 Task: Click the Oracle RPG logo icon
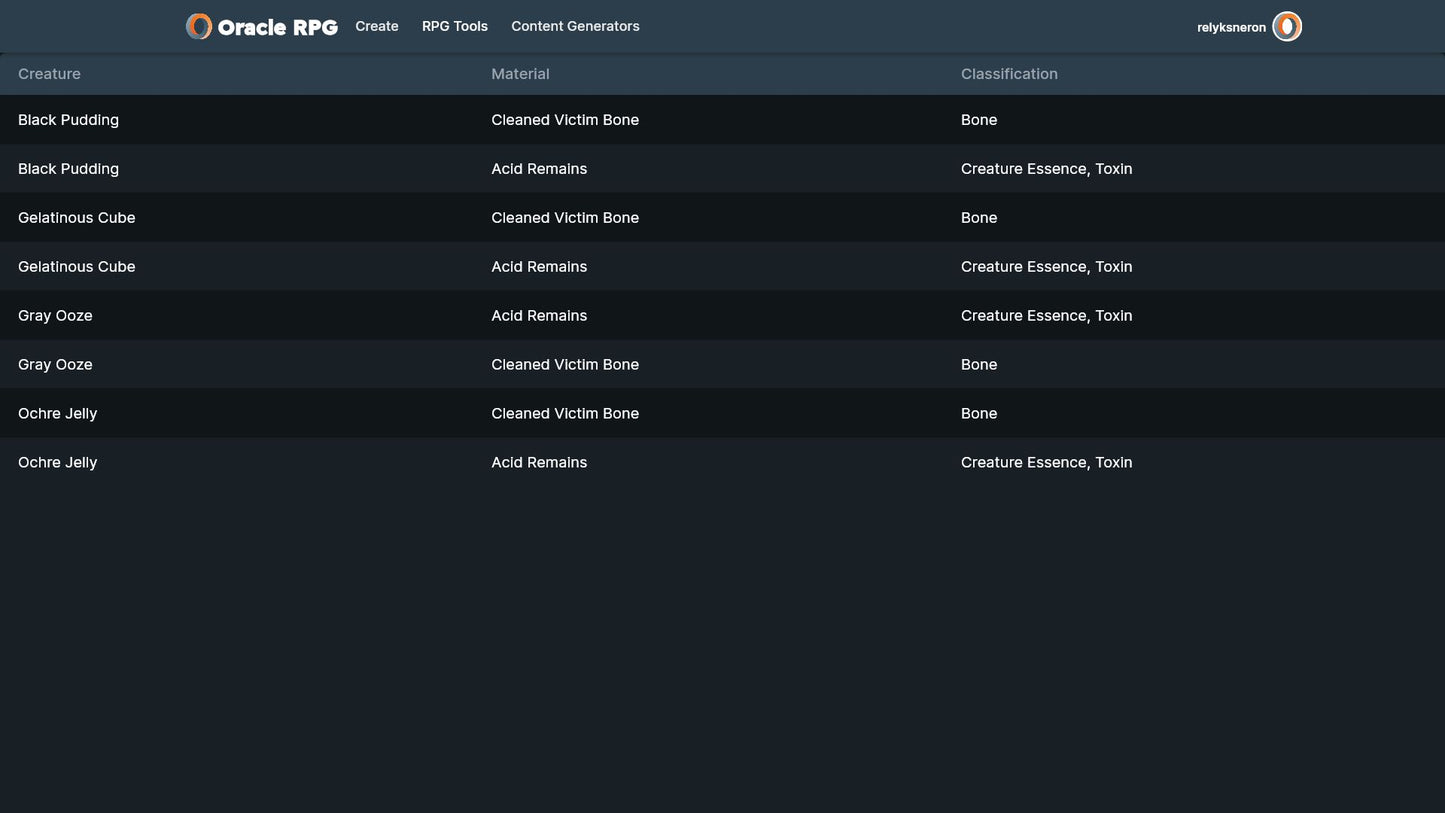199,27
